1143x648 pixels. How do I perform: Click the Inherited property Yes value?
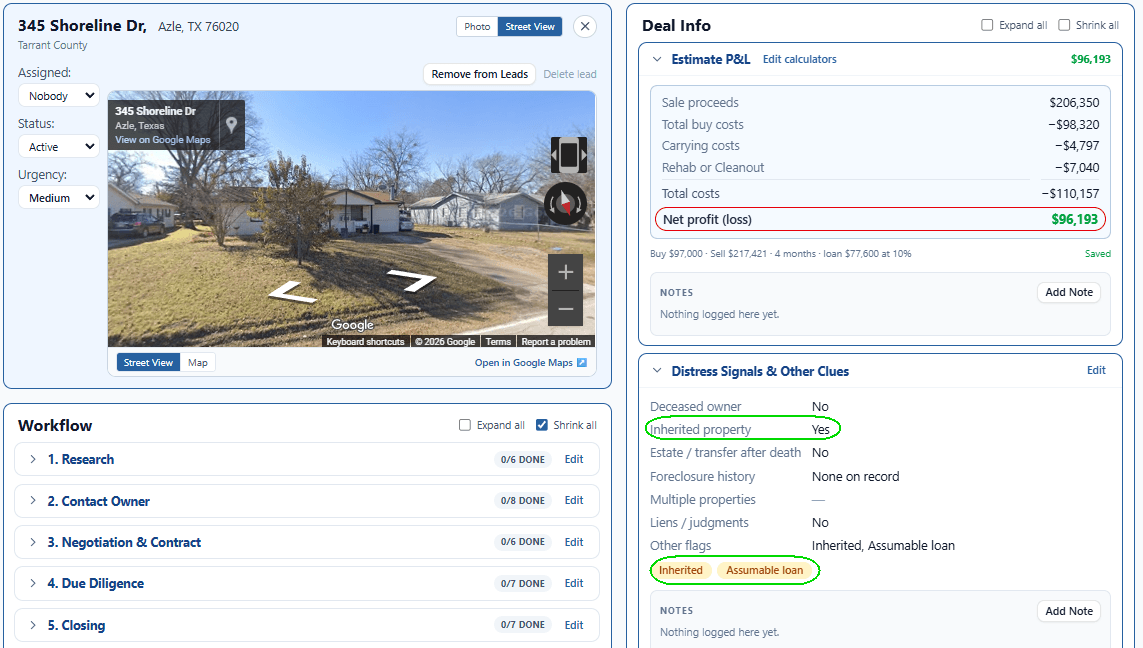point(821,429)
